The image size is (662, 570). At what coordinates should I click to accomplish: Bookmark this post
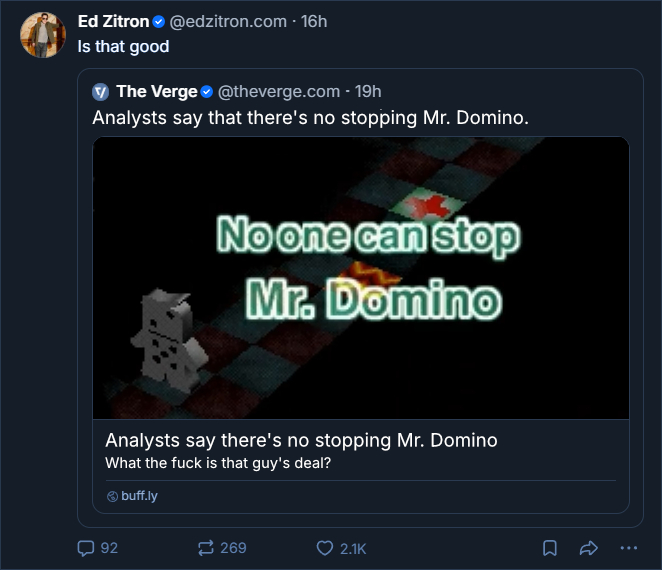pos(550,548)
